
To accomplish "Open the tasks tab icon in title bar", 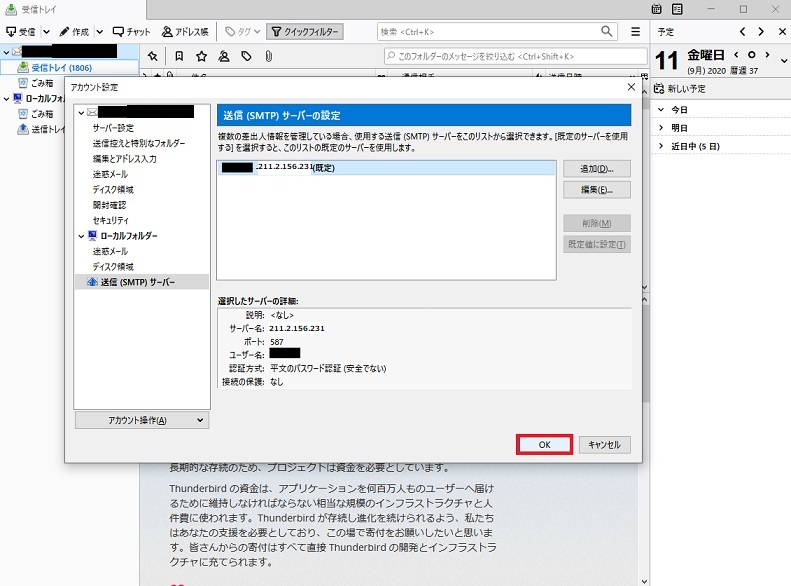I will pyautogui.click(x=677, y=9).
